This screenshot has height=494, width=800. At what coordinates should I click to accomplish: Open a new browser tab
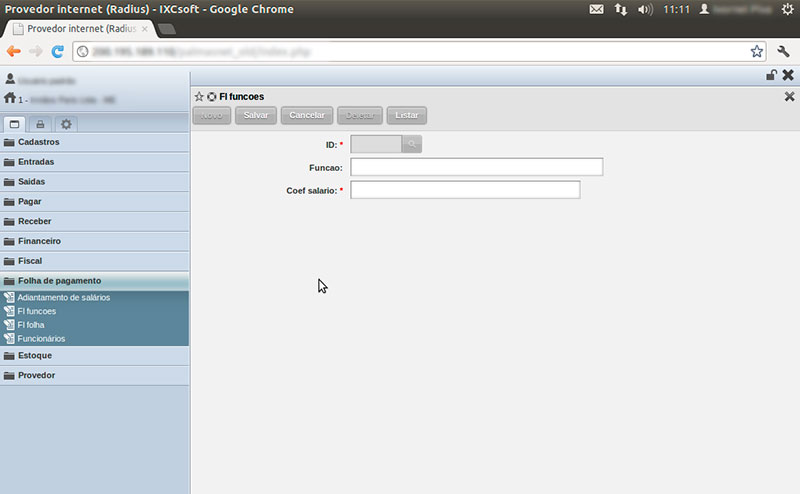166,29
